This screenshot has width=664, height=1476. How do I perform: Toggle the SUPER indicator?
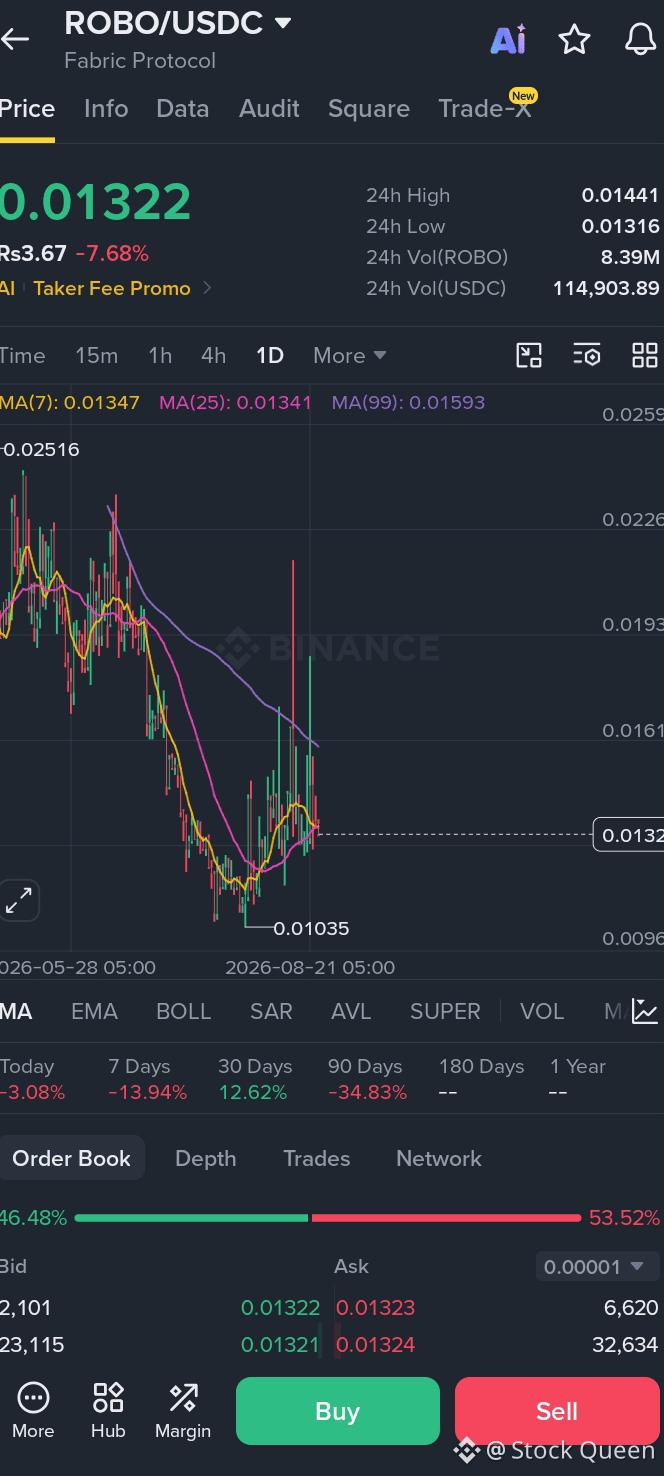[445, 1011]
